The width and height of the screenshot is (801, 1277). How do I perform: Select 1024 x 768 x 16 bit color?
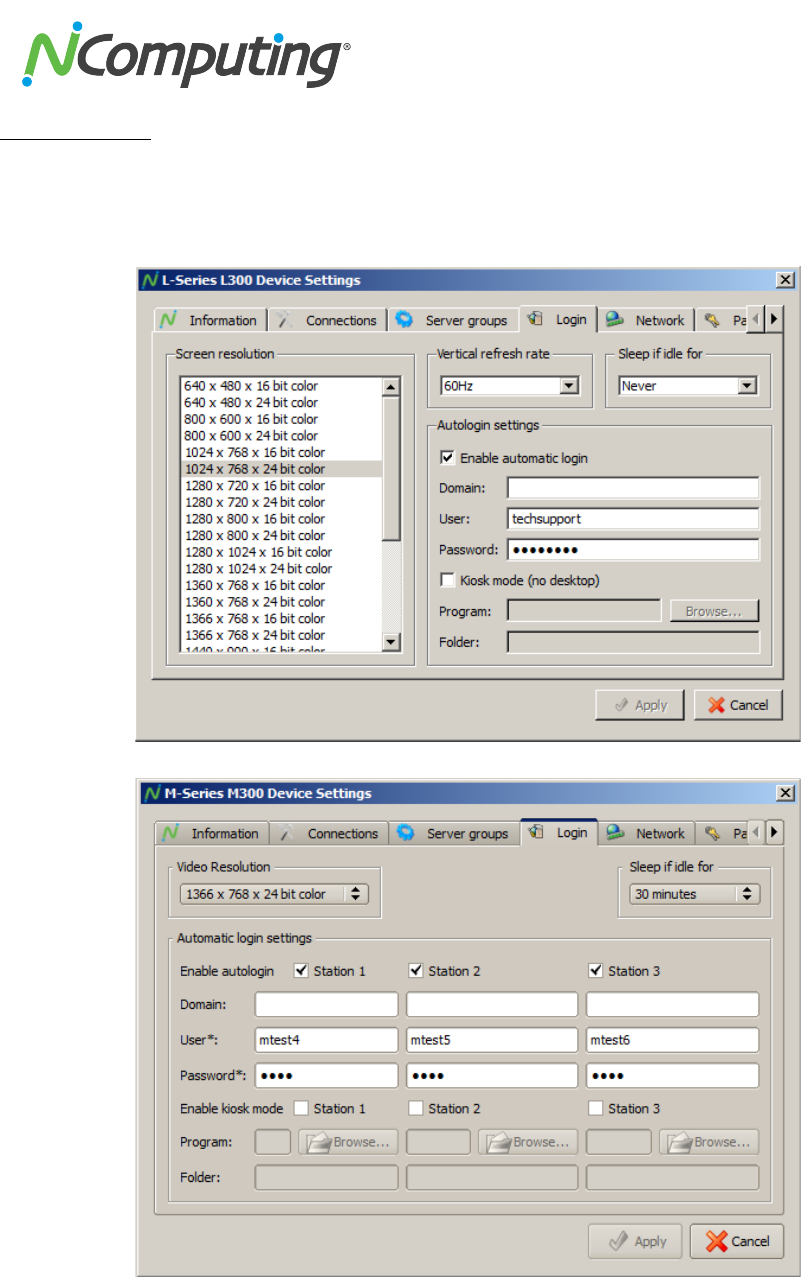coord(281,452)
